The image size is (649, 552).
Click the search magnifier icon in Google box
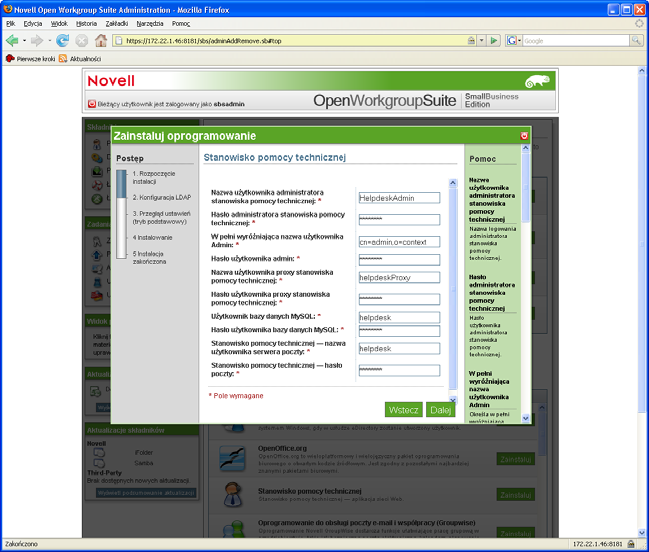[x=636, y=41]
